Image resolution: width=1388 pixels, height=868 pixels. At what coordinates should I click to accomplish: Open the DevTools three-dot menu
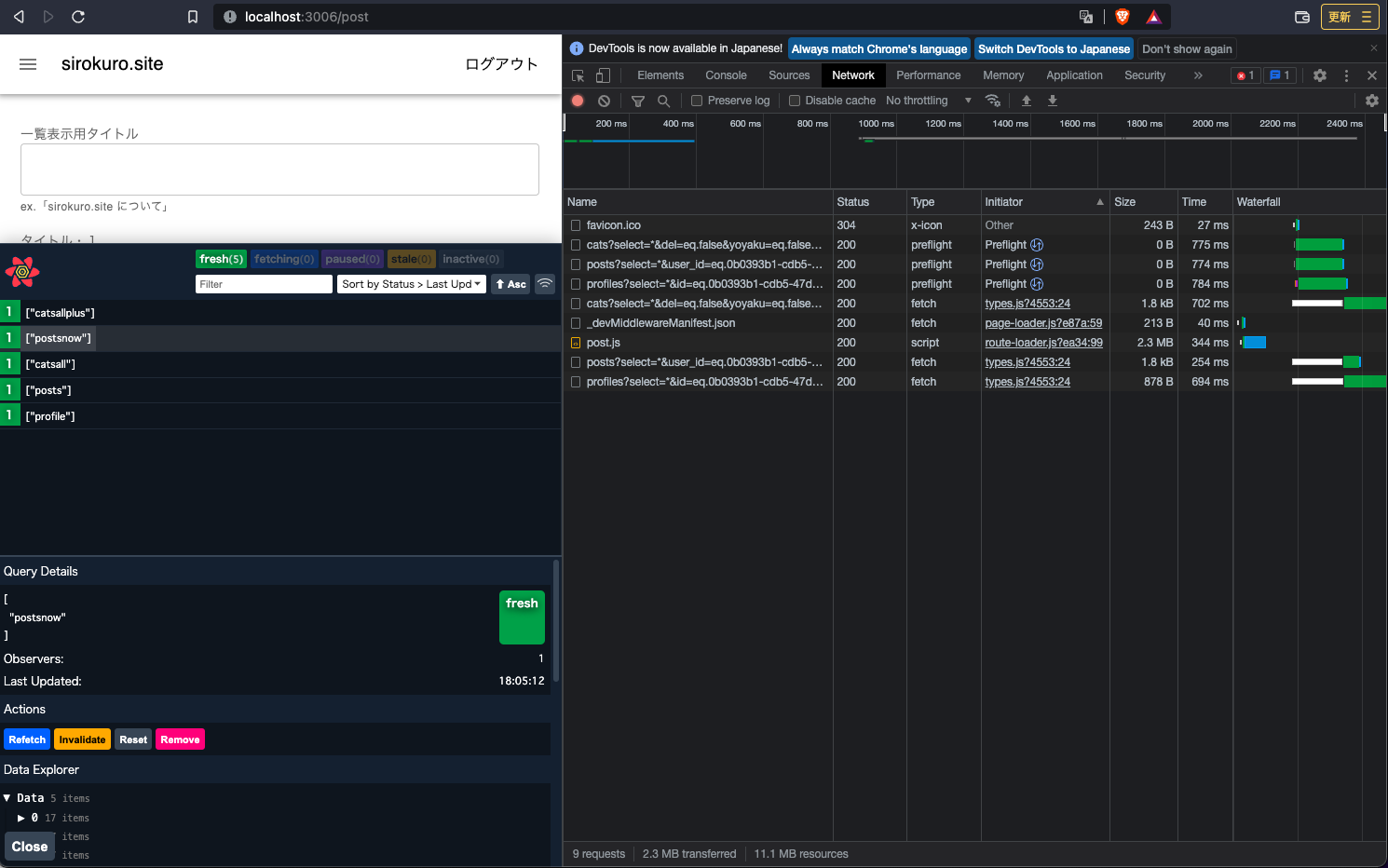(x=1346, y=75)
